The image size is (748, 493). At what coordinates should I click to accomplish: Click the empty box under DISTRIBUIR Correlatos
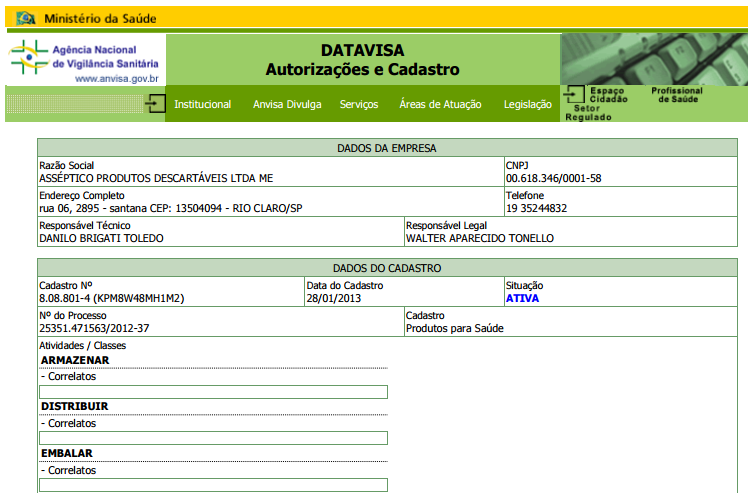coord(213,438)
